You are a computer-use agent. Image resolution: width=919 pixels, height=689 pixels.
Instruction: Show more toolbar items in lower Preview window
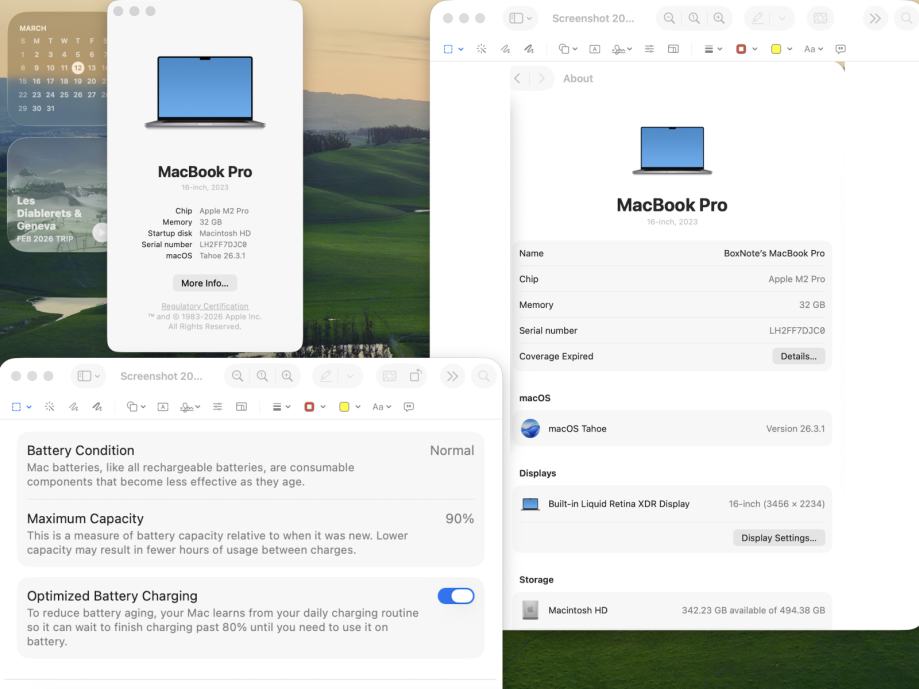(452, 376)
